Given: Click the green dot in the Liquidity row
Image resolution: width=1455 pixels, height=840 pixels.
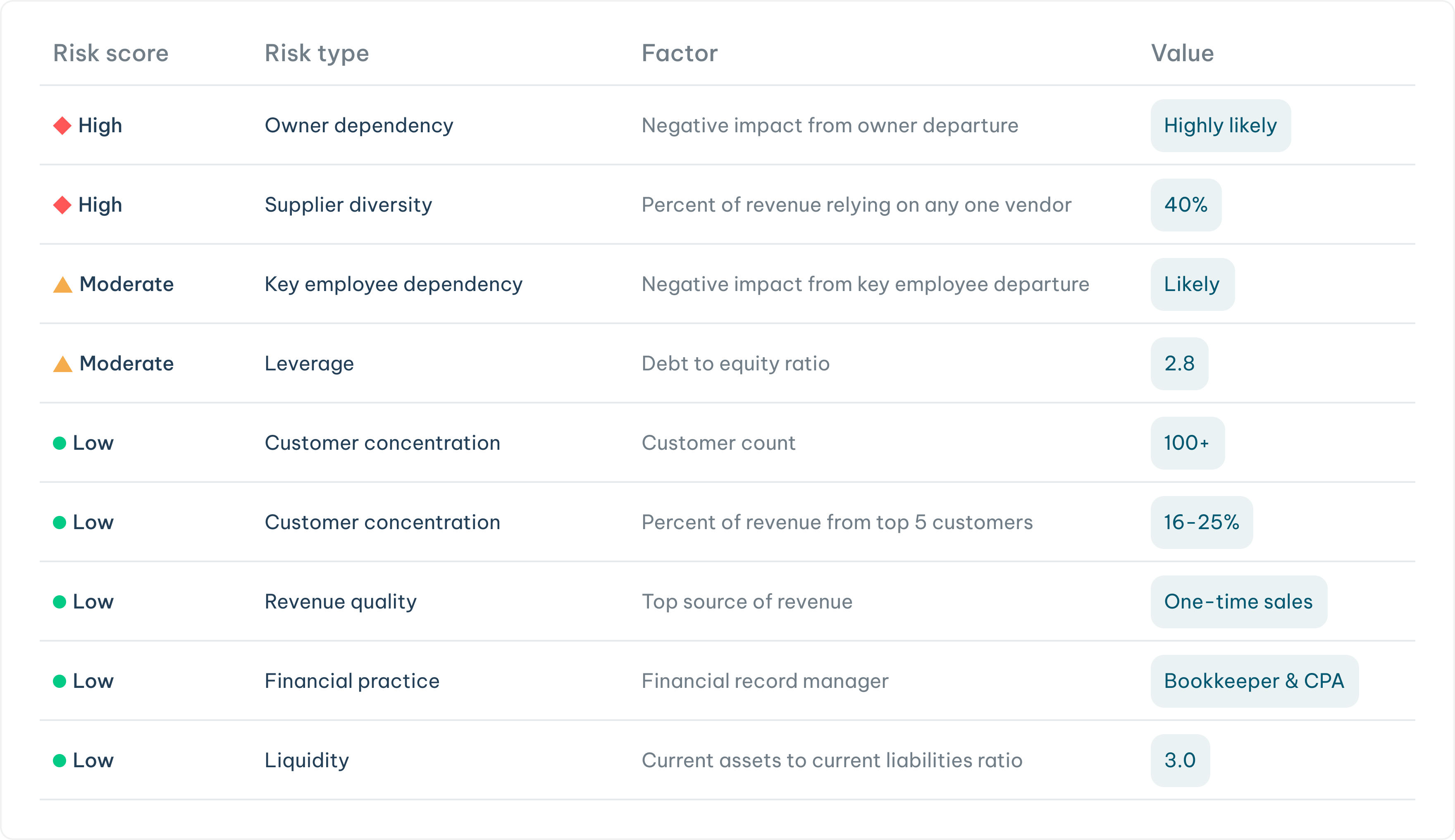Looking at the screenshot, I should point(60,760).
